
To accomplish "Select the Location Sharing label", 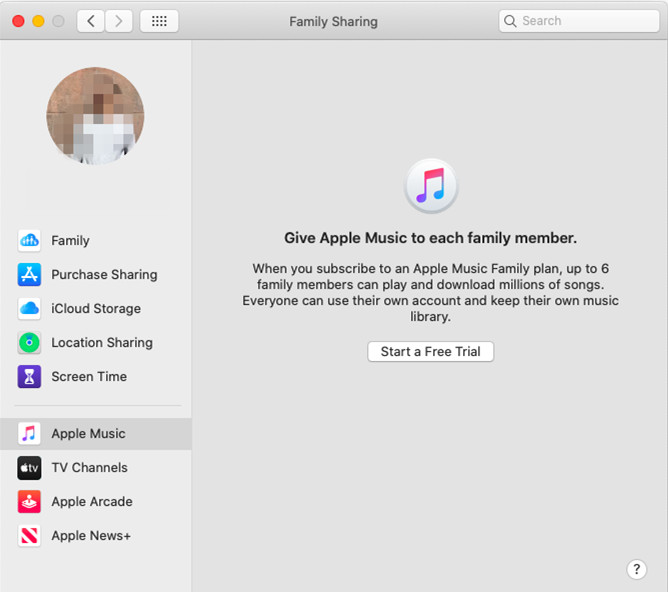I will point(102,343).
